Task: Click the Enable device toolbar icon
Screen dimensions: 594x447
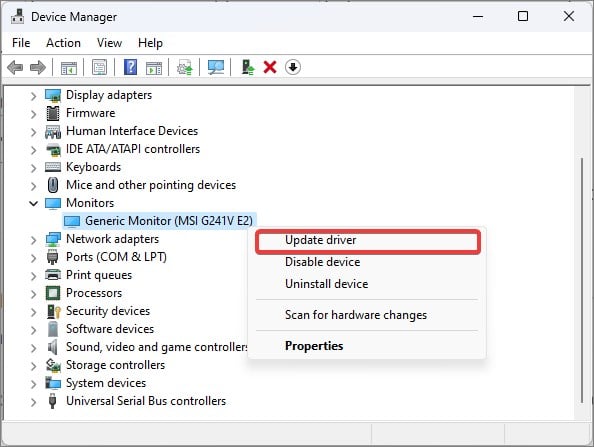Action: (248, 67)
